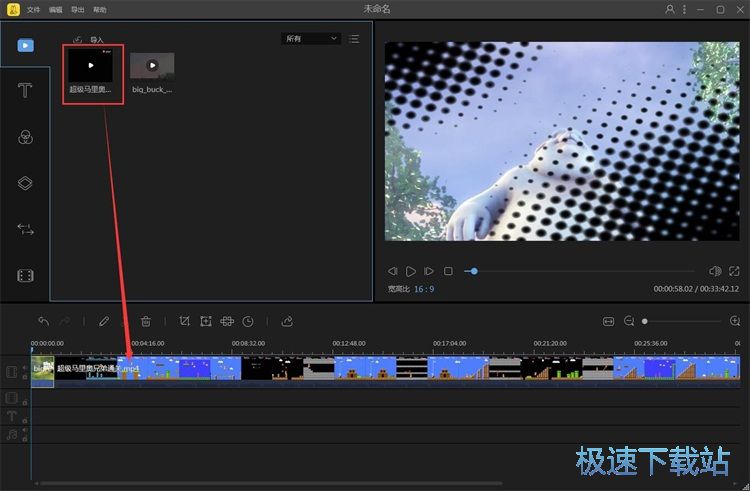Screen dimensions: 750x491
Task: Open the Transitions tab in sidebar
Action: coord(25,229)
